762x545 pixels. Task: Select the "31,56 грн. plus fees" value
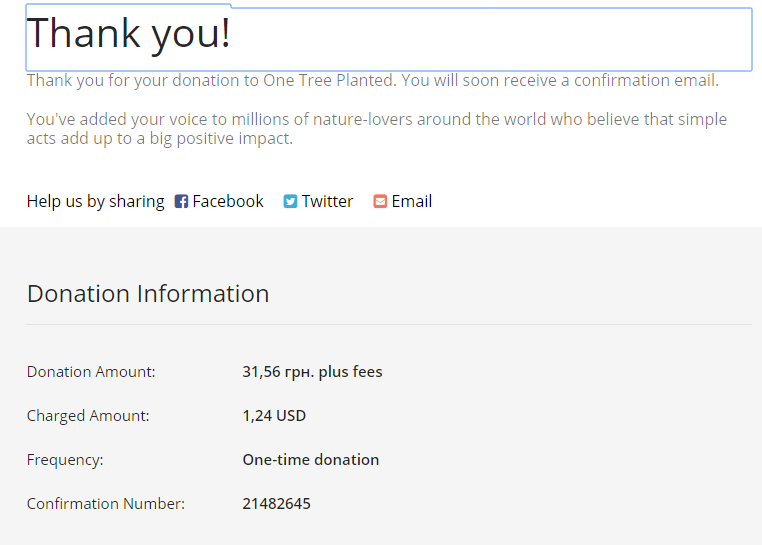click(312, 372)
